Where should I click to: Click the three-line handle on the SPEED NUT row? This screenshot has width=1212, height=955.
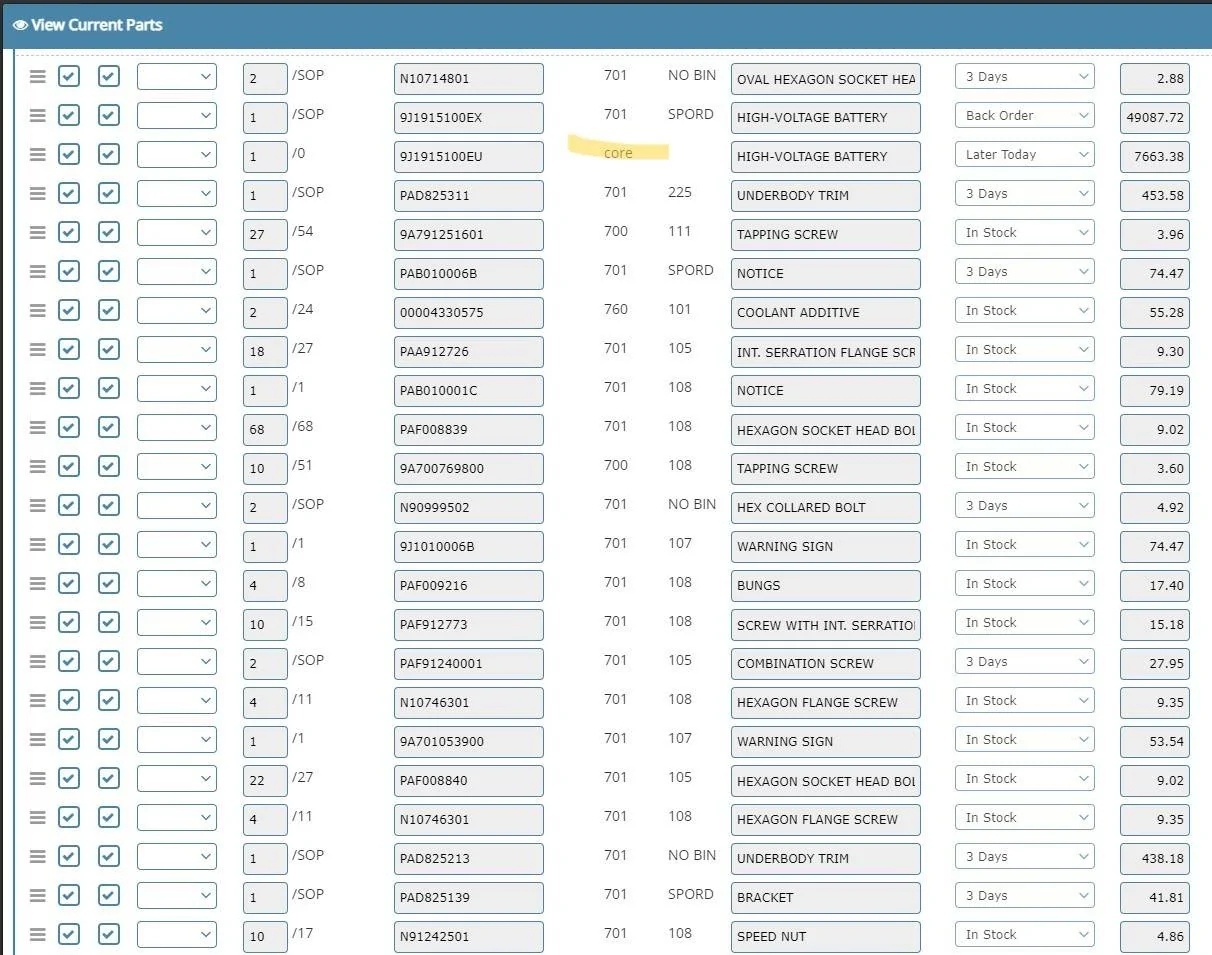tap(38, 935)
